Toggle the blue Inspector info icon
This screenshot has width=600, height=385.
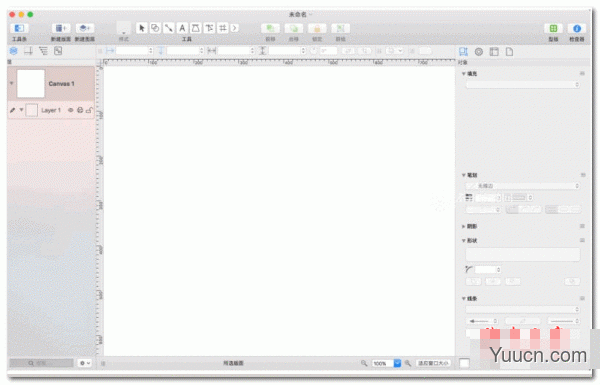click(x=577, y=28)
